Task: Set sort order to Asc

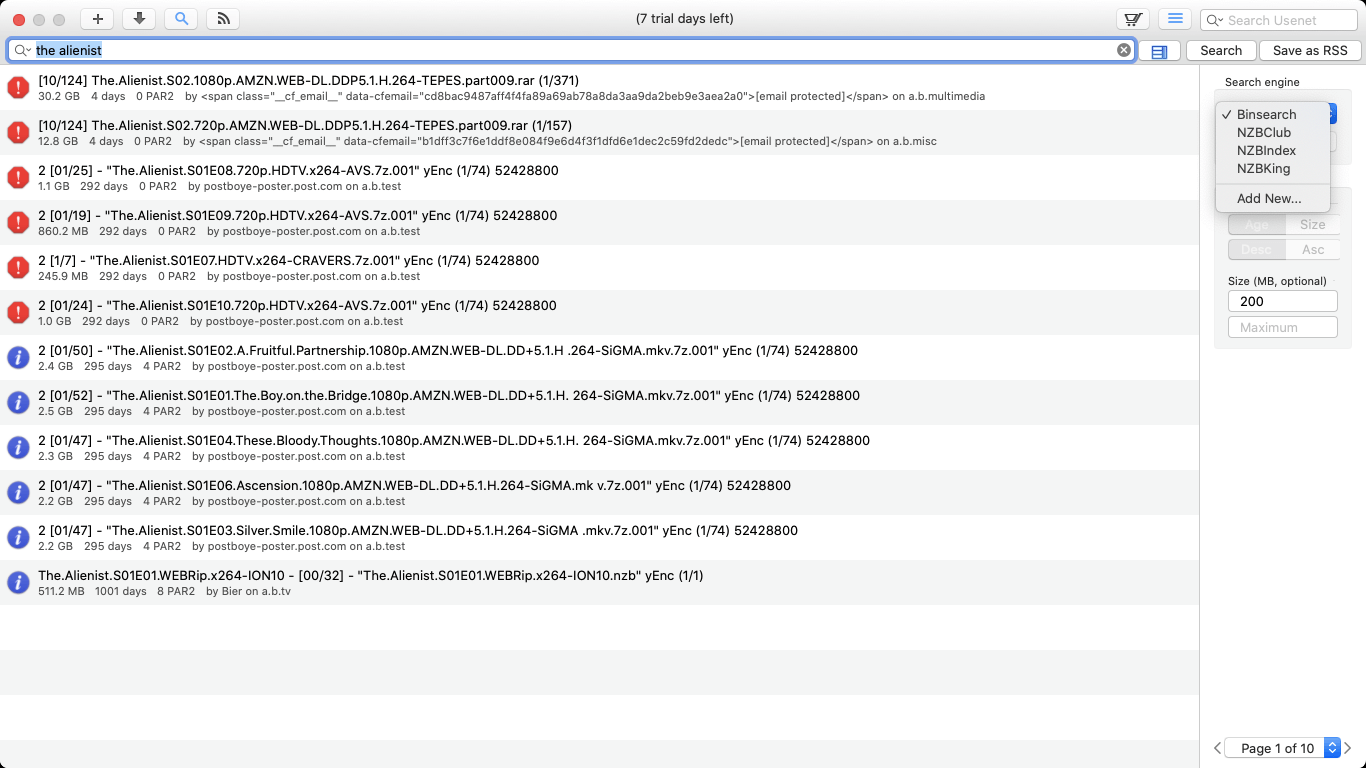Action: pyautogui.click(x=1313, y=249)
